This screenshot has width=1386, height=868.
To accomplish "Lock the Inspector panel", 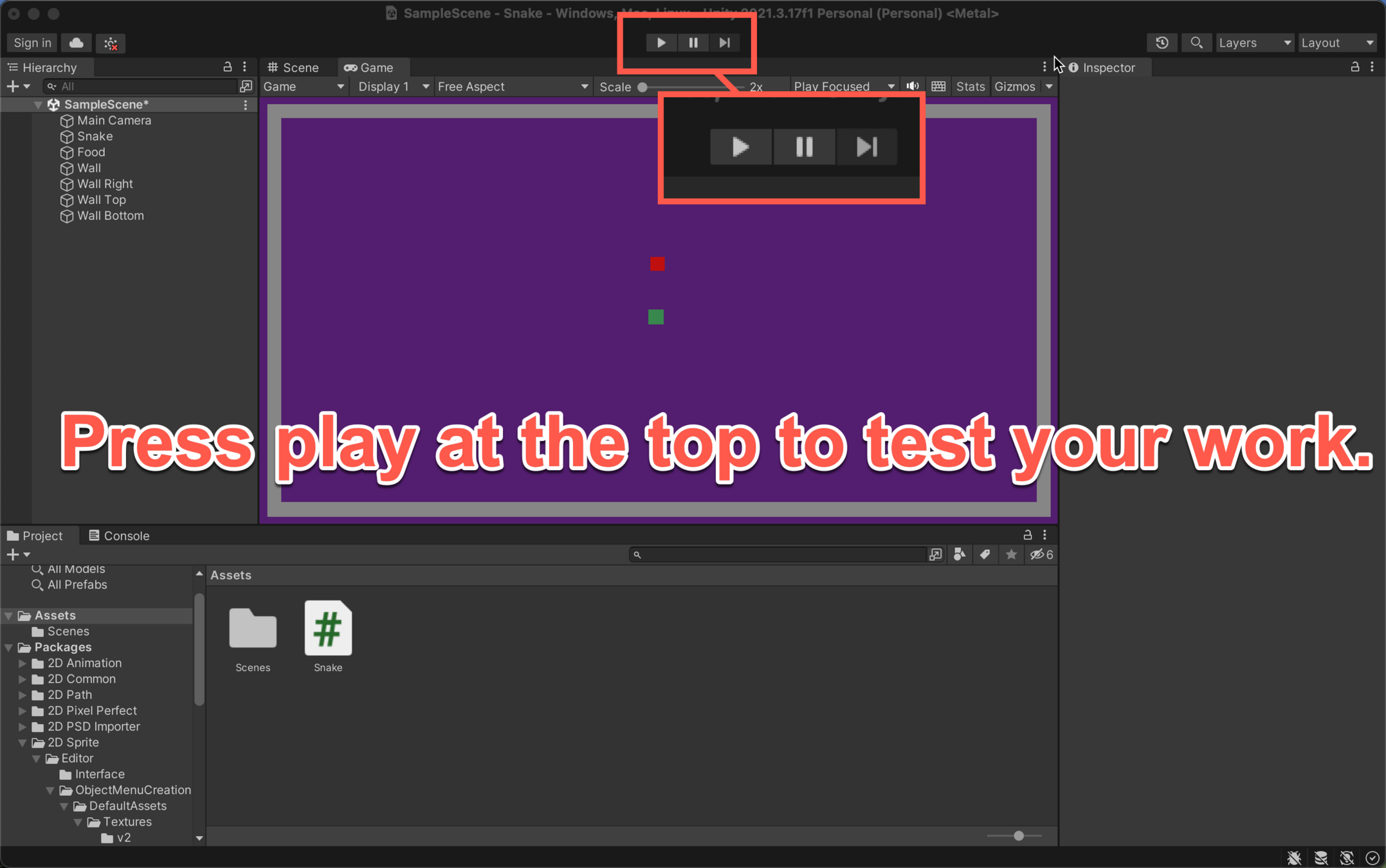I will point(1354,67).
